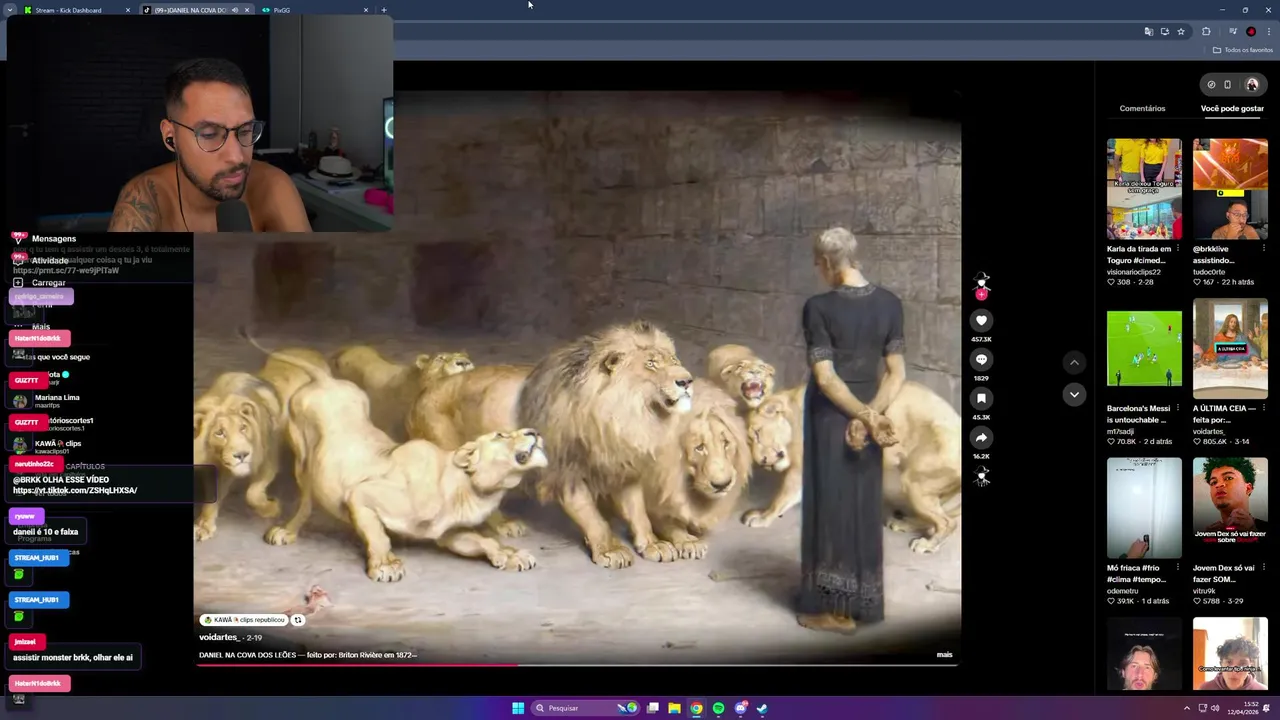This screenshot has height=720, width=1280.
Task: Click the phone app icon at top right
Action: click(x=1228, y=84)
